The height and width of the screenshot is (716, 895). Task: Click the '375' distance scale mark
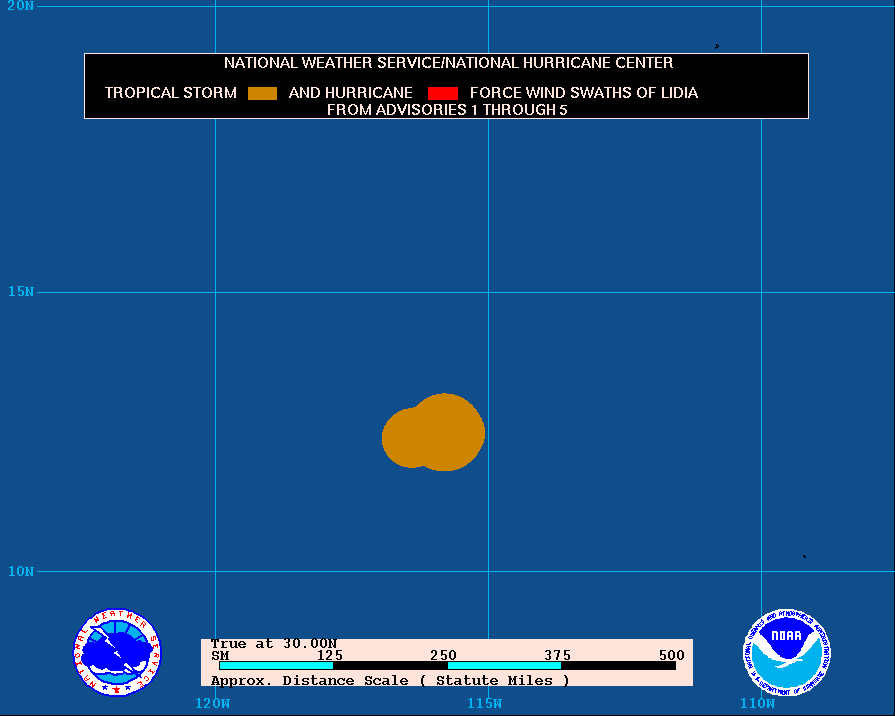pos(558,655)
